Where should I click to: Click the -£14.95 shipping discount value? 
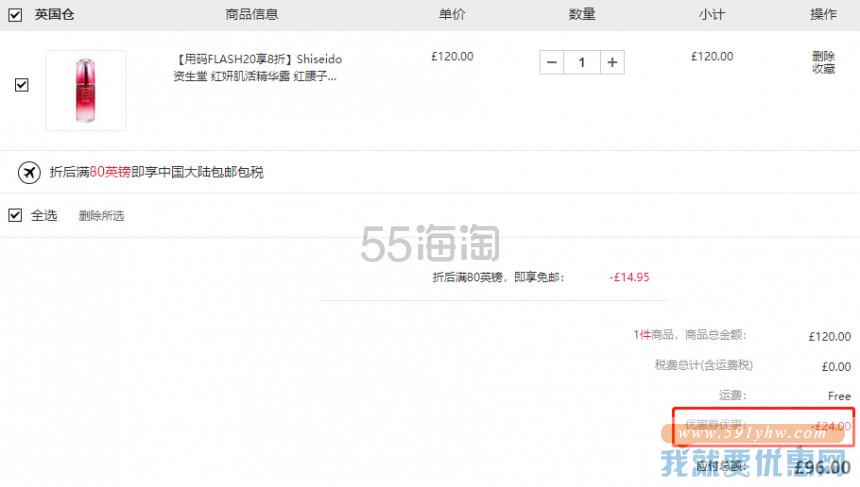coord(629,278)
